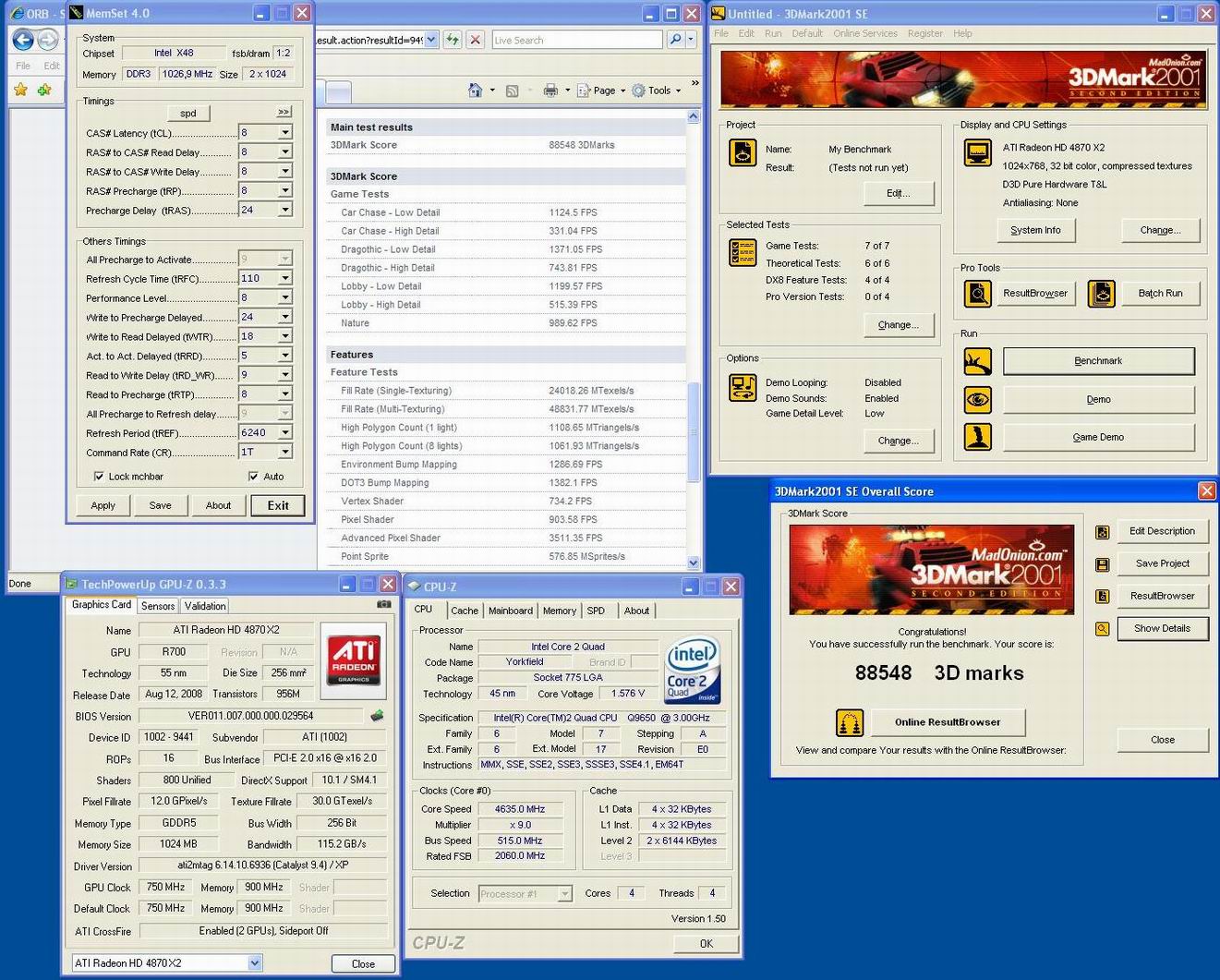The height and width of the screenshot is (980, 1220).
Task: Click the scroll up arrow in results page
Action: (694, 116)
